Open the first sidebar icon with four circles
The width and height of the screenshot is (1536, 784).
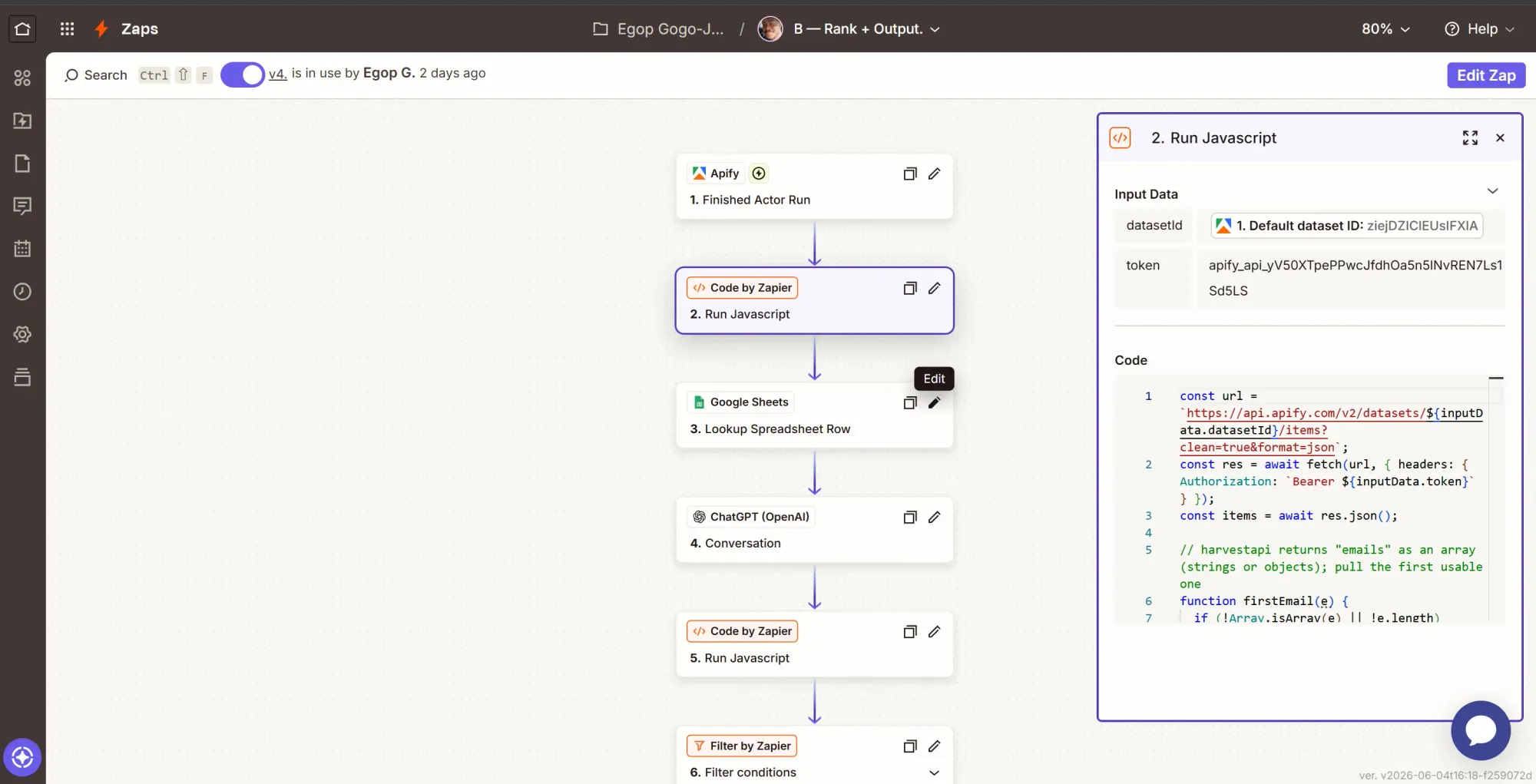pyautogui.click(x=22, y=78)
